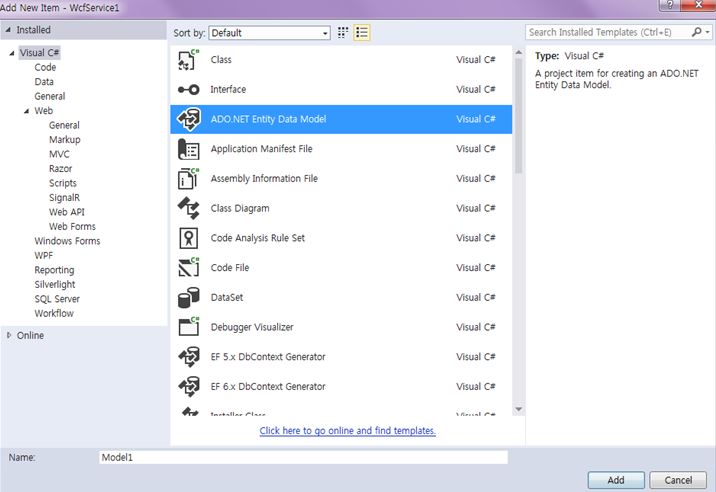Click the Cancel button
716x492 pixels.
(678, 480)
